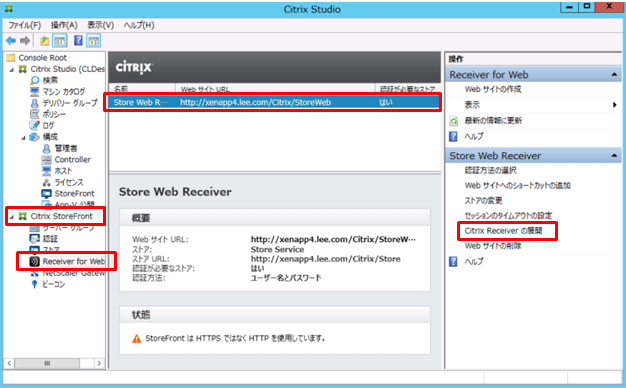Click the tree pane horizontal scrollbar thumb
Screen dimensions: 626x388
coord(47,363)
